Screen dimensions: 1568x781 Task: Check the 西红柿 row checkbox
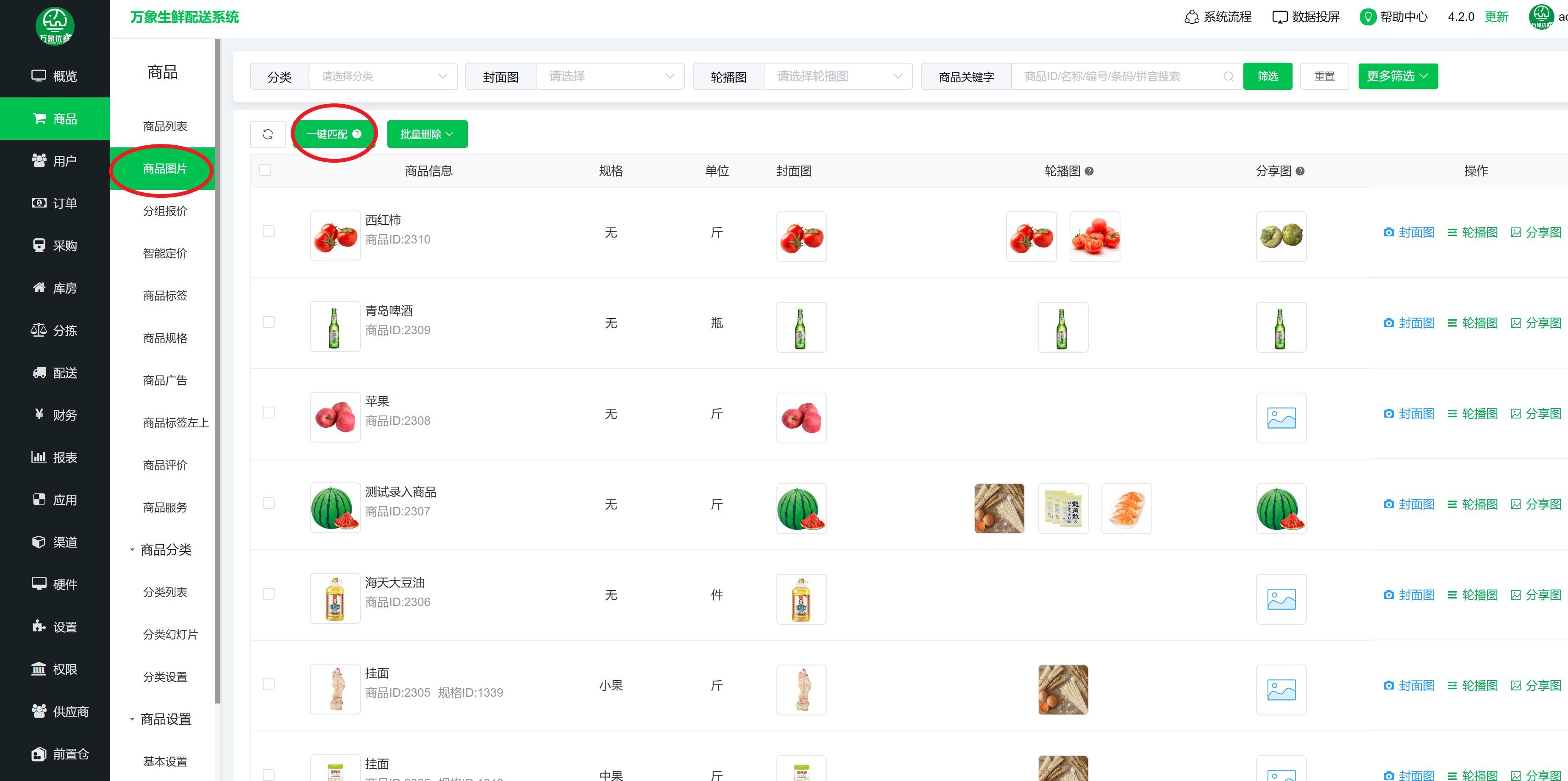point(268,231)
